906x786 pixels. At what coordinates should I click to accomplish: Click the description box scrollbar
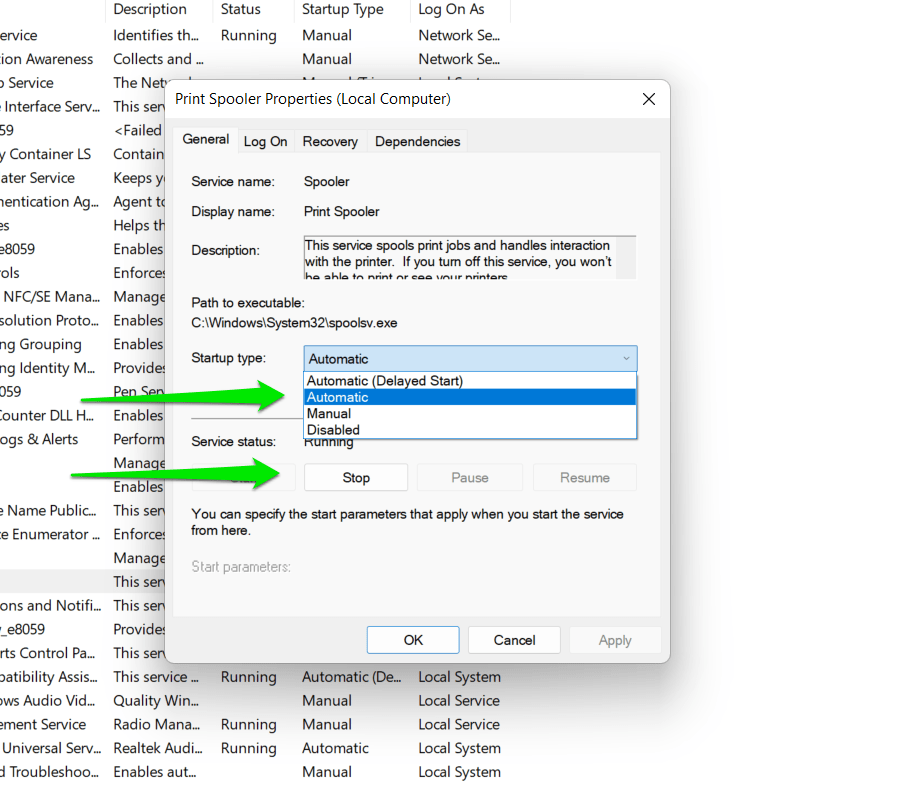tap(626, 258)
